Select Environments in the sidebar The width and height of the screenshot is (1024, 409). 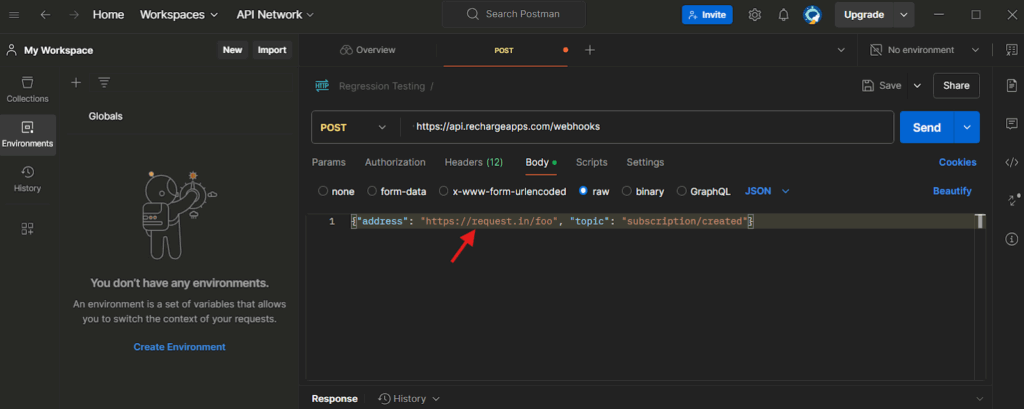[x=27, y=135]
